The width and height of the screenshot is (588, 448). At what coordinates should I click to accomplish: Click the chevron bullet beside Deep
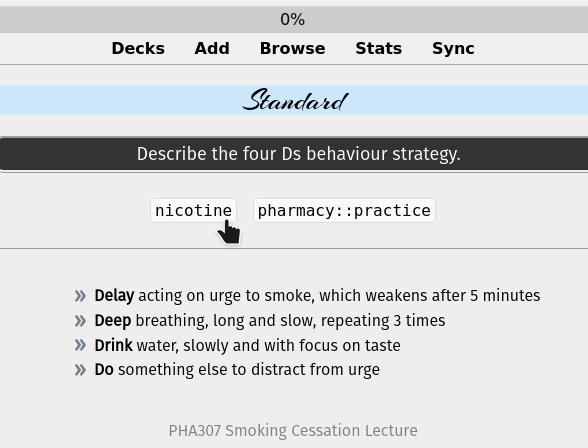pos(80,321)
